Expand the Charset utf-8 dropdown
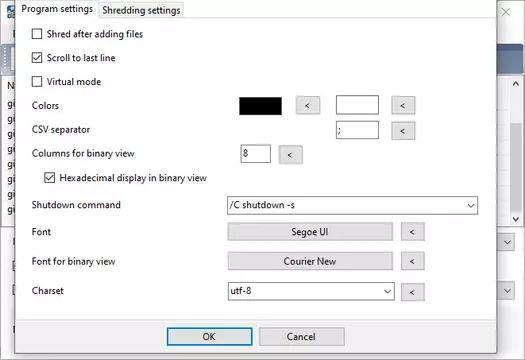Viewport: 525px width, 360px height. pos(387,291)
